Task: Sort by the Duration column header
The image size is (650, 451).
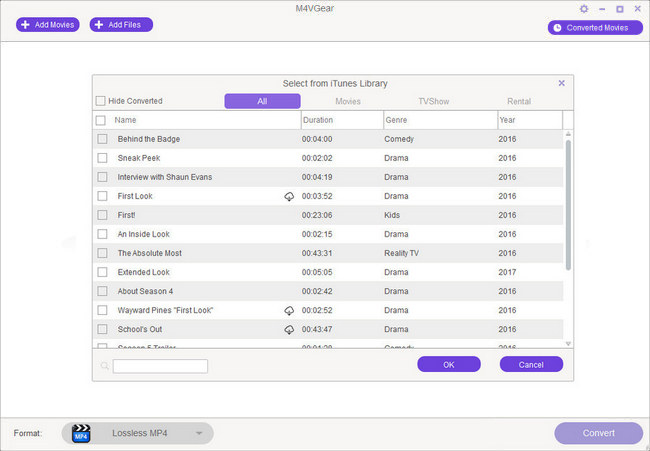Action: tap(318, 120)
